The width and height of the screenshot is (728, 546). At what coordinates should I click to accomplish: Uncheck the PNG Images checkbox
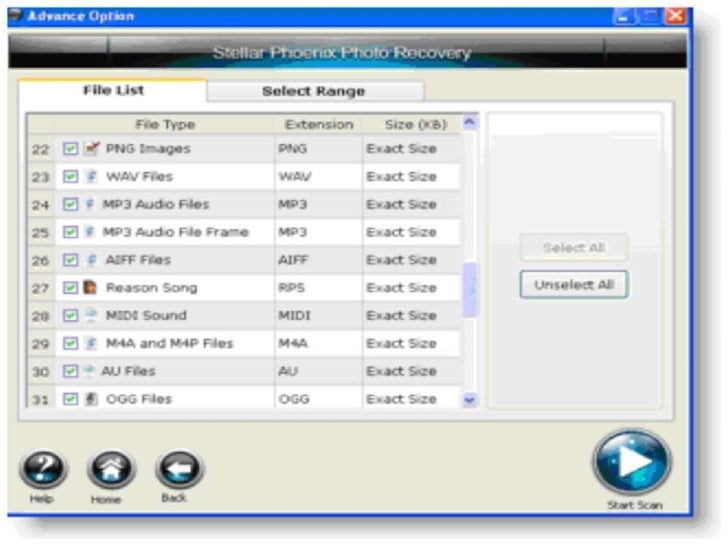tap(70, 149)
